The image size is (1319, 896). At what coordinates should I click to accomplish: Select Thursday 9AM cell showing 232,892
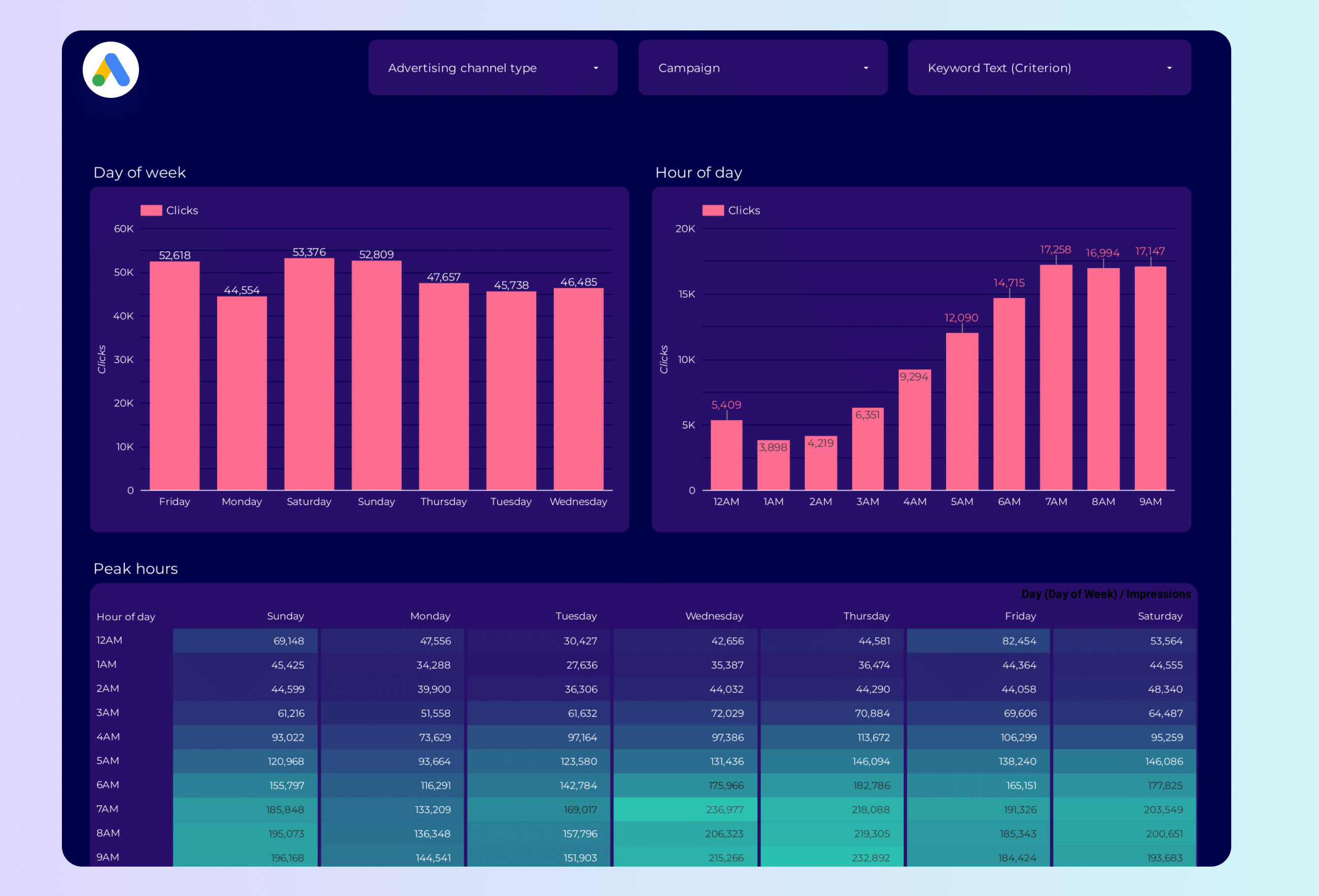click(x=831, y=857)
